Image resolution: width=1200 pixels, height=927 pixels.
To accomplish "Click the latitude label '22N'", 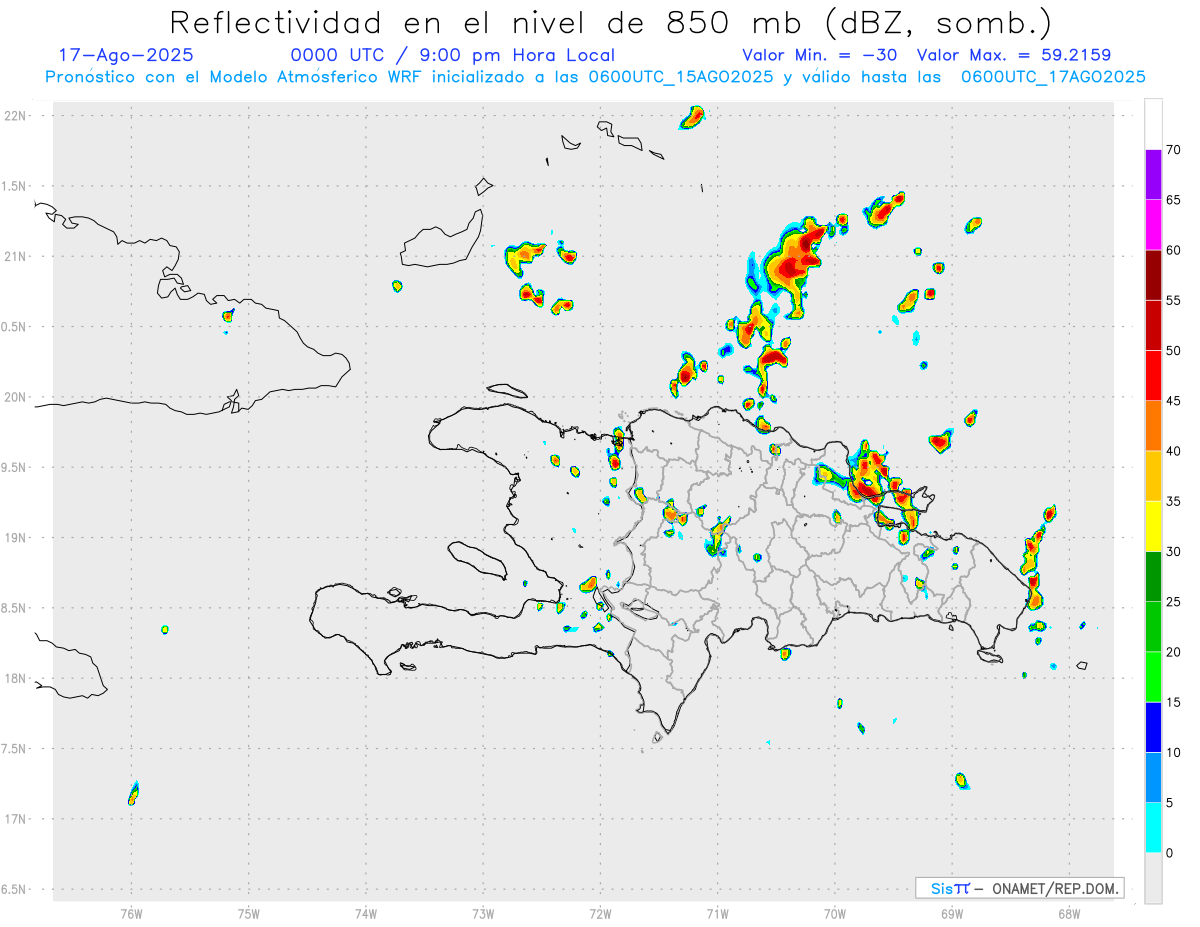I will tap(15, 116).
